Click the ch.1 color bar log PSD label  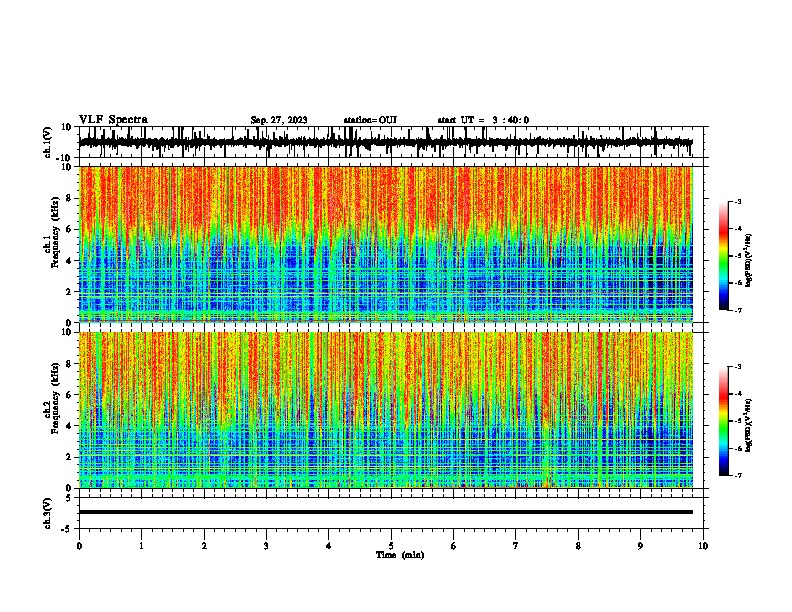749,261
